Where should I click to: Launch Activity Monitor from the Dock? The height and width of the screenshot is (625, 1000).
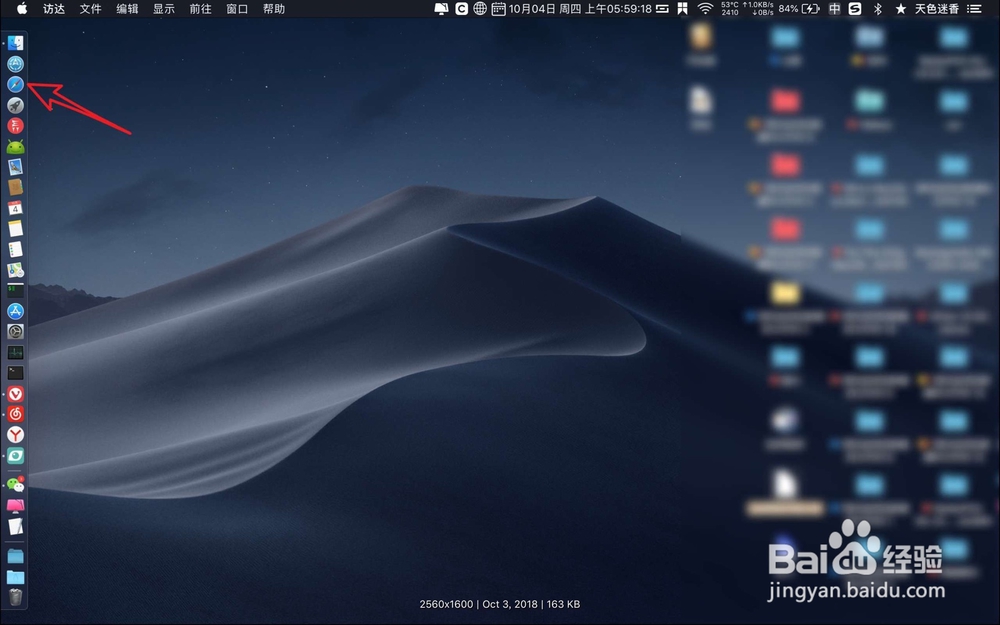pos(15,352)
